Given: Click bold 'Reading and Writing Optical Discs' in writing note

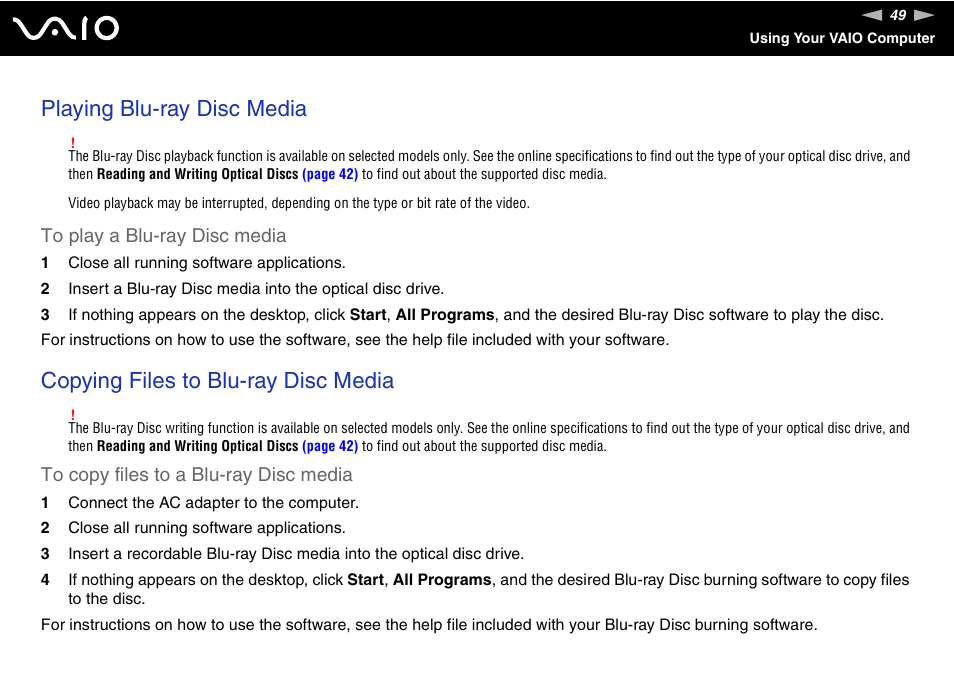Looking at the screenshot, I should click(198, 446).
